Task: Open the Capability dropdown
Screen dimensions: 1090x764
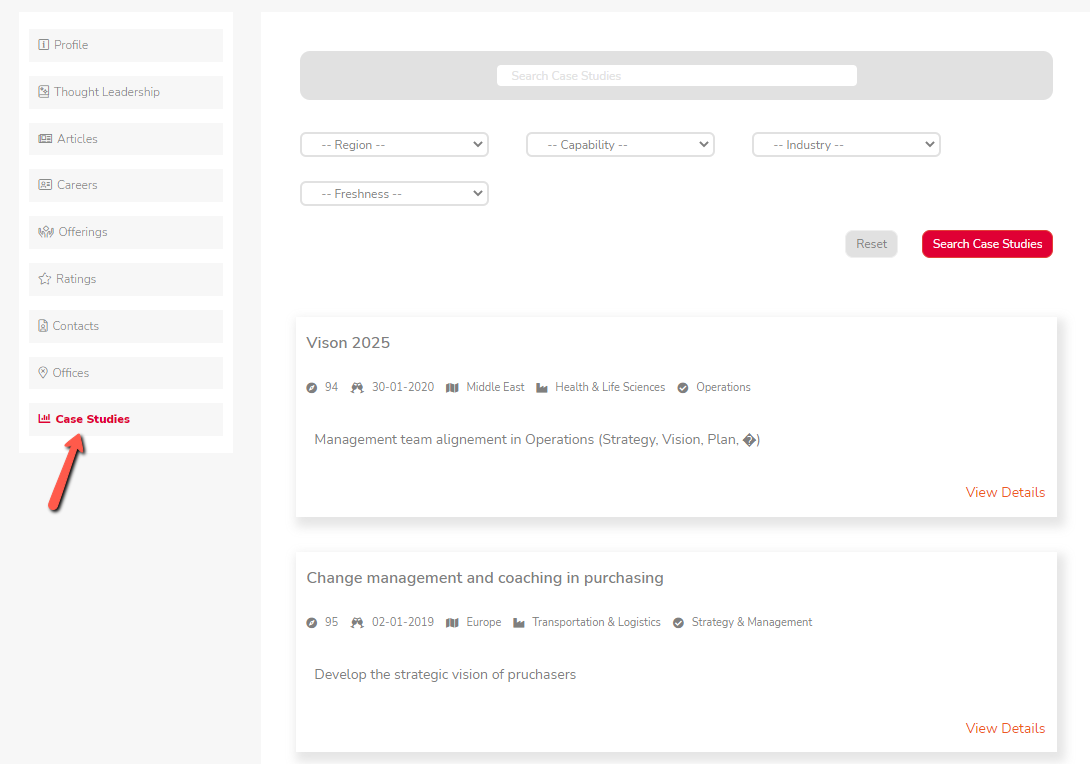Action: coord(620,145)
